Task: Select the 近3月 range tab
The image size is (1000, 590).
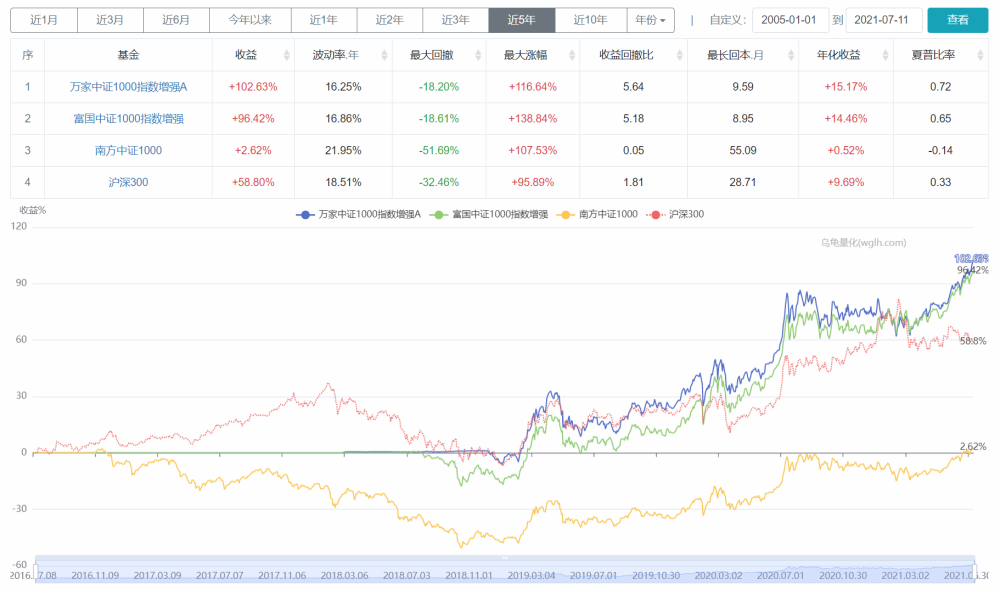Action: pos(110,20)
